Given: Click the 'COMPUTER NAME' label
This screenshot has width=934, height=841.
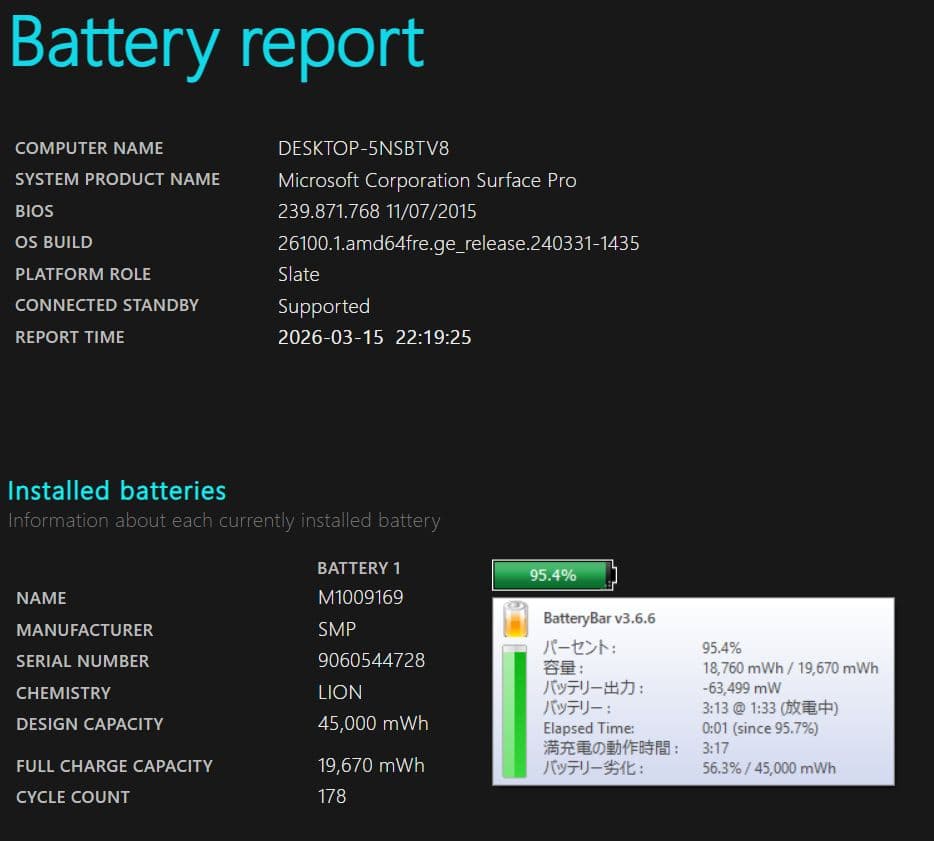Looking at the screenshot, I should point(89,148).
